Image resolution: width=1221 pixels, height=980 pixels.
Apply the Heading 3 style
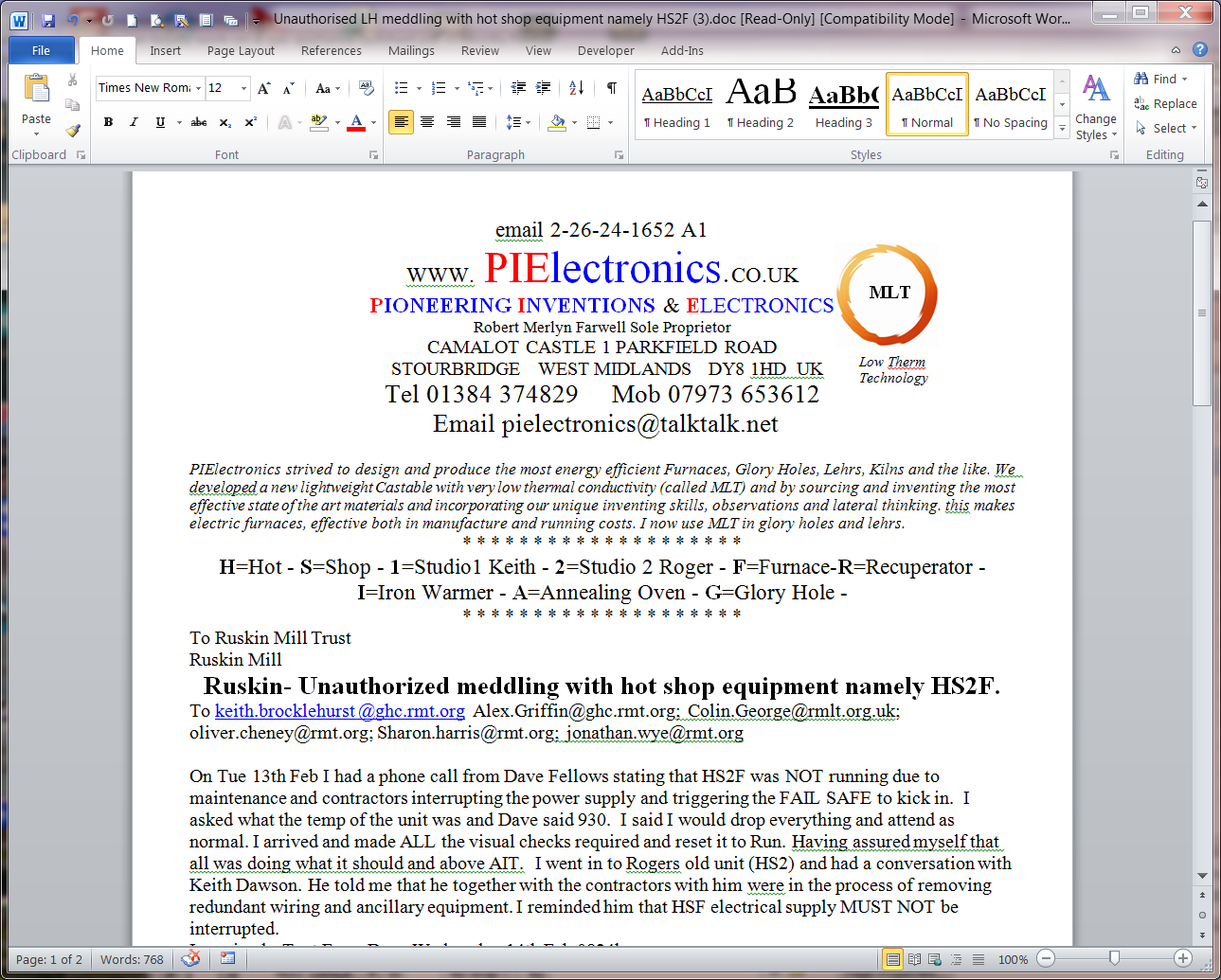pyautogui.click(x=844, y=104)
